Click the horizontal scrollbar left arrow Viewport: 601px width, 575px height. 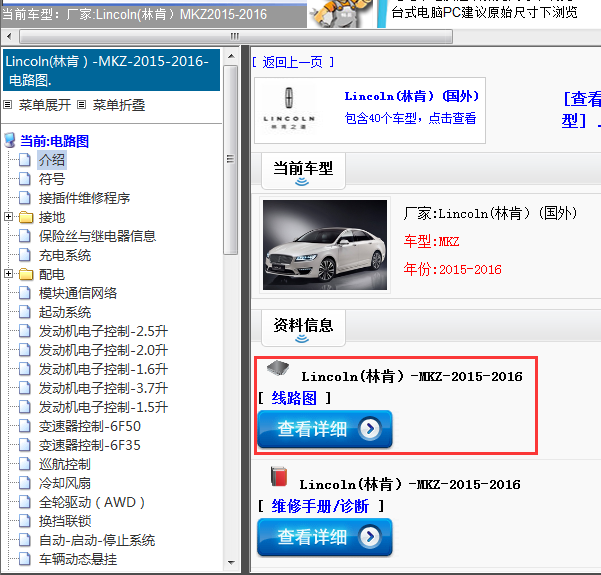pyautogui.click(x=9, y=37)
